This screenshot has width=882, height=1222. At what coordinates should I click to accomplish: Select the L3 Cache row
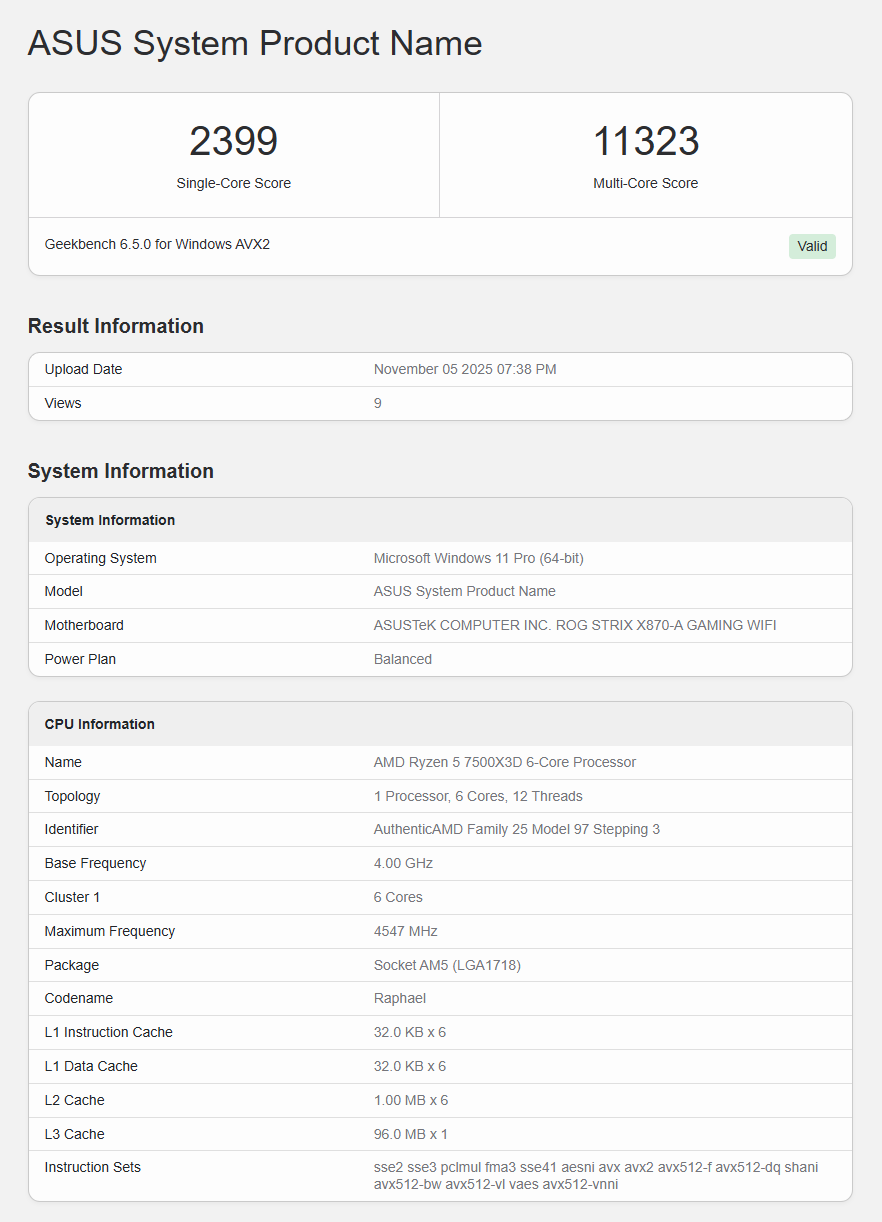(x=440, y=1134)
